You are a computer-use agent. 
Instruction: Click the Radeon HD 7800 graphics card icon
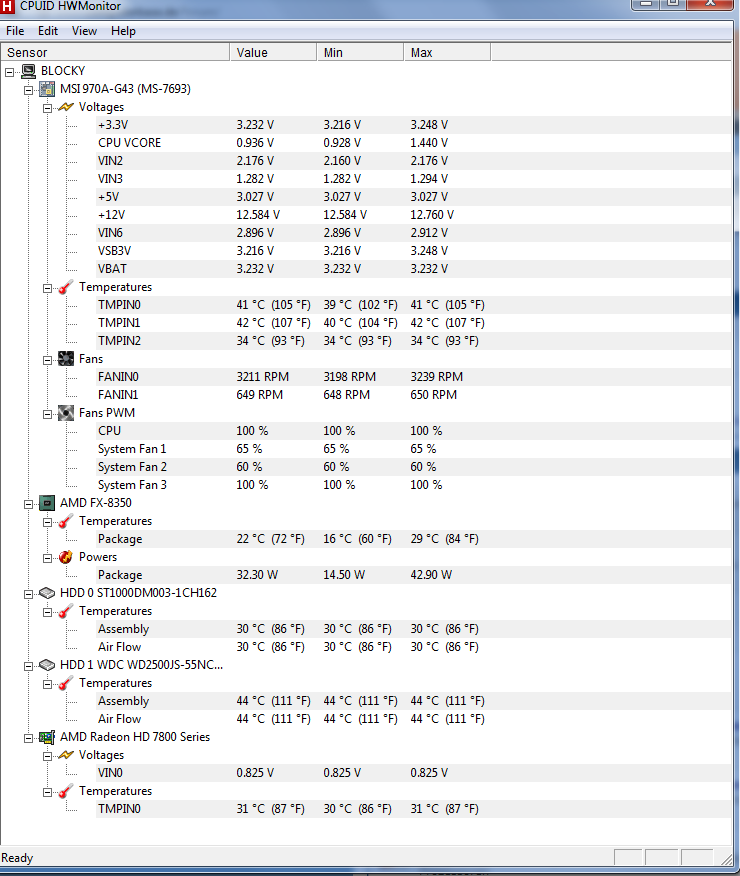click(x=47, y=737)
